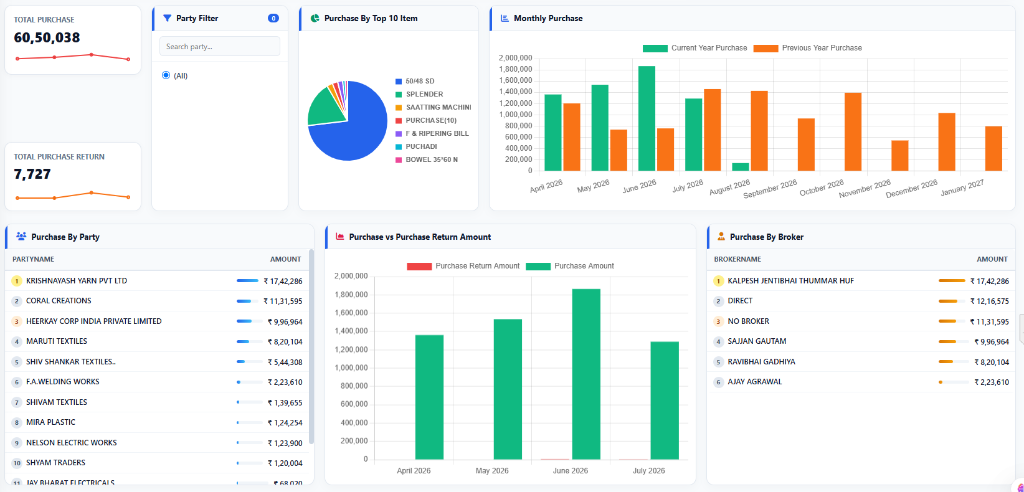Select the SAJJAN GAUTAM broker row
Screen dimensions: 1024x492
pos(861,342)
